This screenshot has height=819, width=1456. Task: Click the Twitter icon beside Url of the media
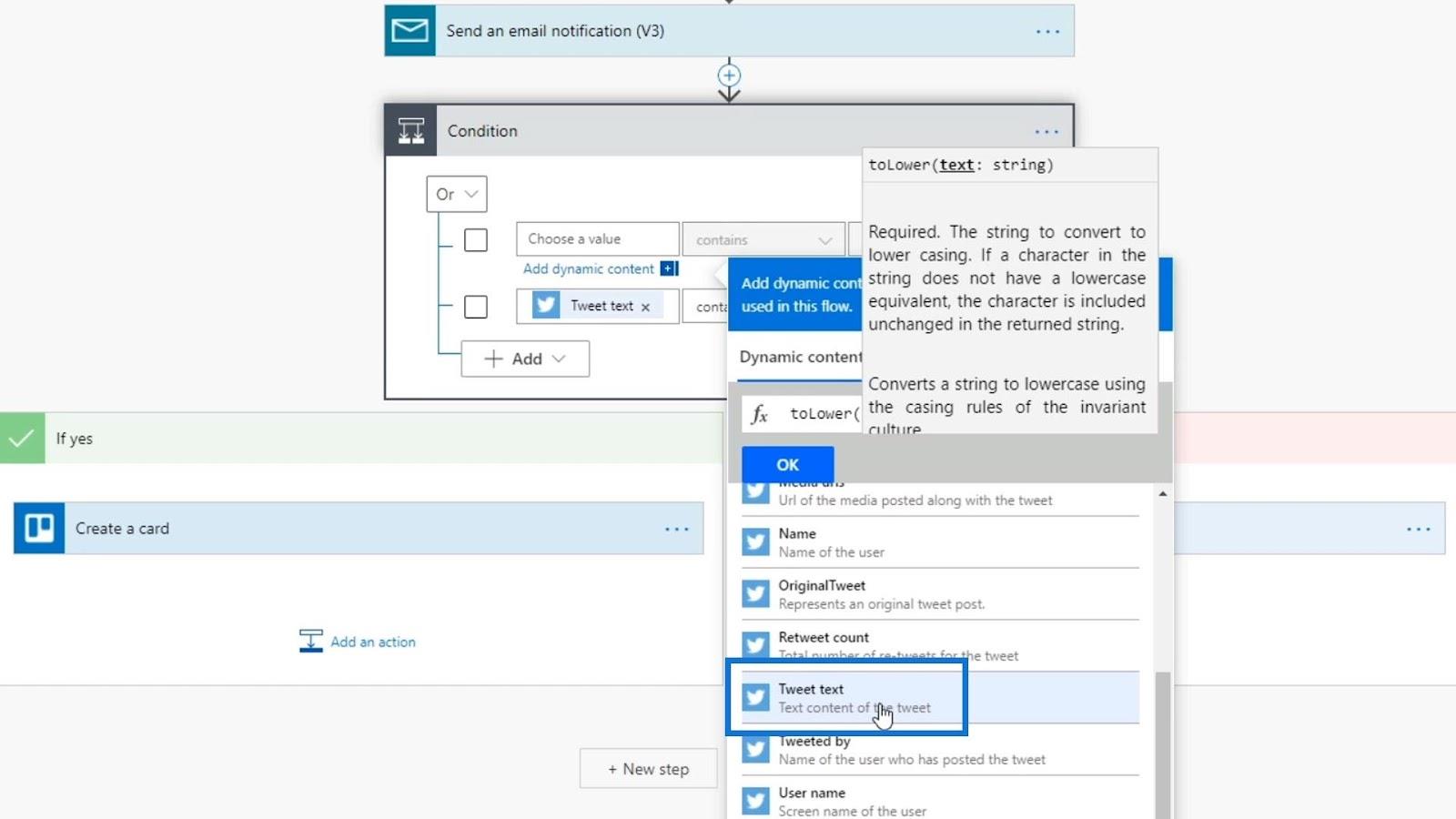[x=755, y=492]
